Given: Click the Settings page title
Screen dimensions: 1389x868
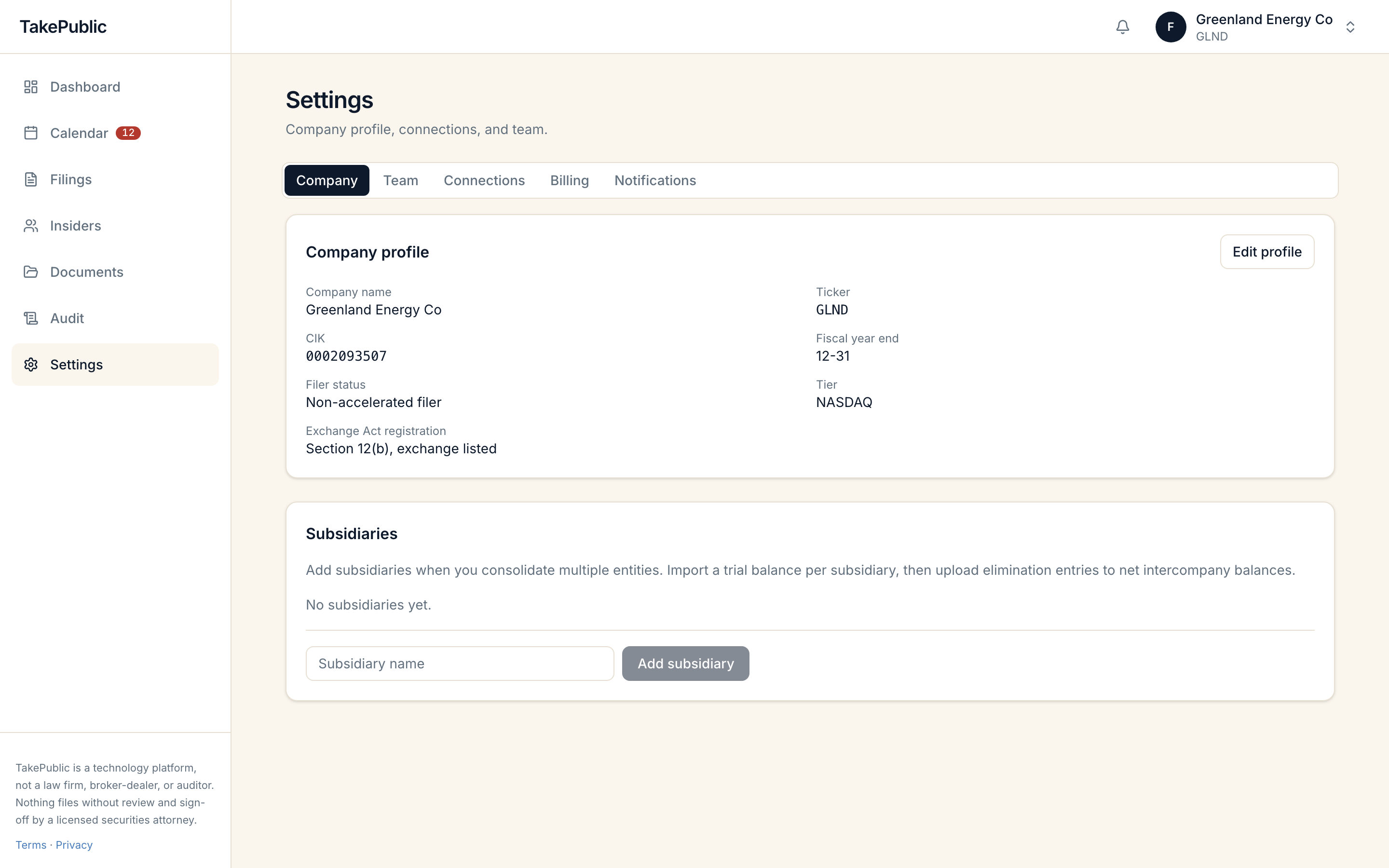Looking at the screenshot, I should click(329, 100).
